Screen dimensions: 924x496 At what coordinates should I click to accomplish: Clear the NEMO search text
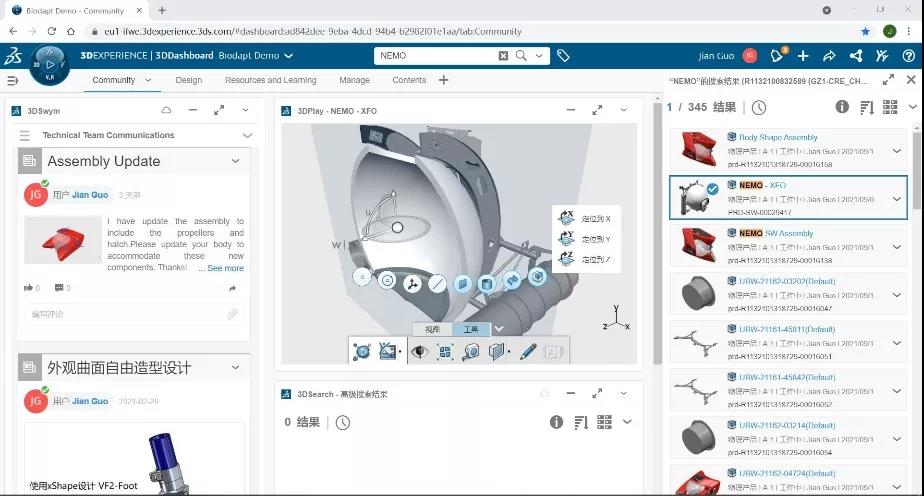[x=503, y=55]
